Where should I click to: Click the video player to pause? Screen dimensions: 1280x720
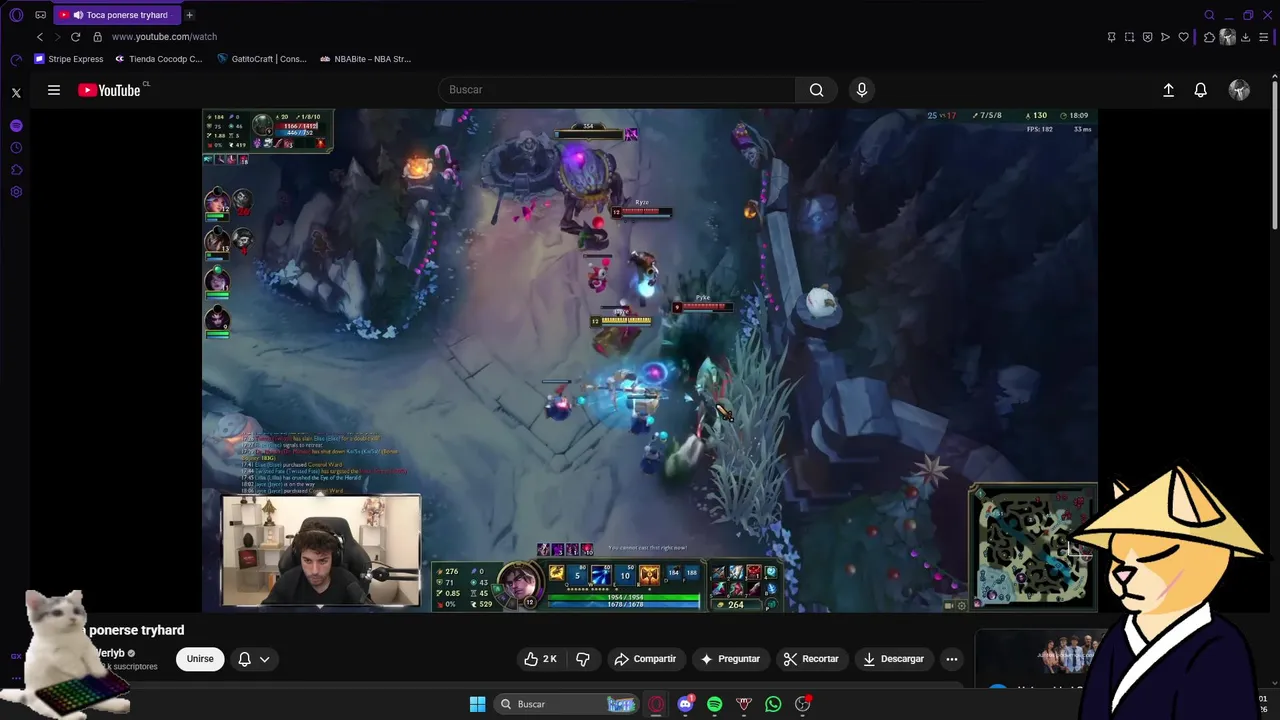click(650, 360)
